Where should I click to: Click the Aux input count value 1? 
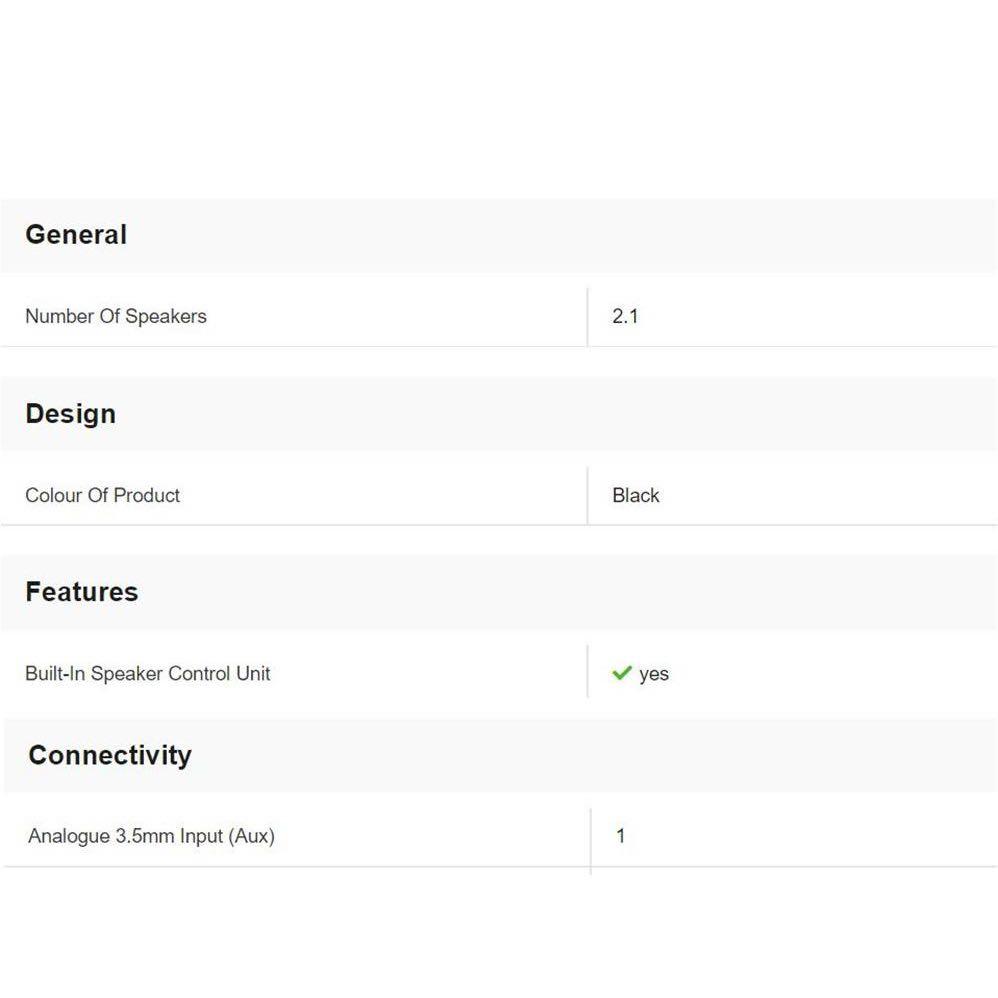621,836
